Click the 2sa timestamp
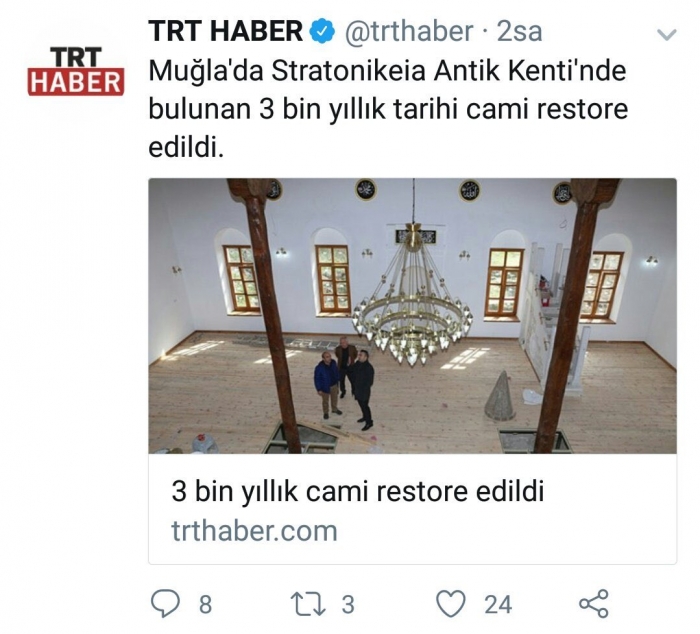The height and width of the screenshot is (634, 700). point(519,31)
